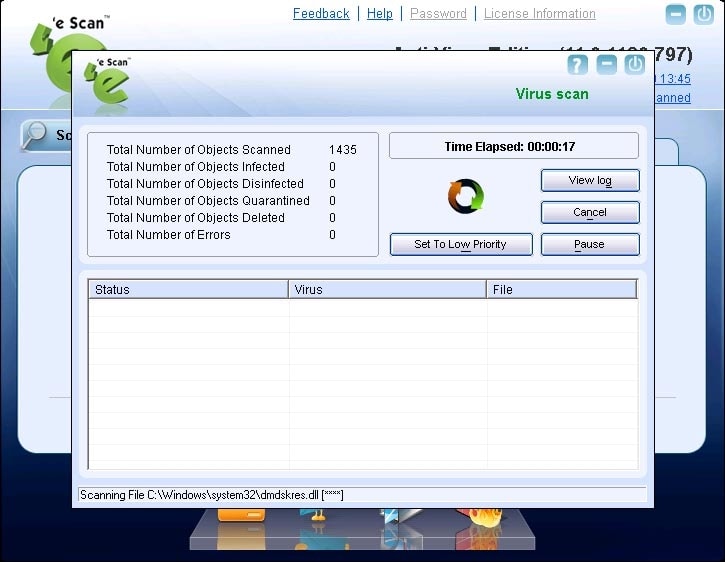
Task: Close Virus scan dialog with power icon
Action: click(634, 65)
